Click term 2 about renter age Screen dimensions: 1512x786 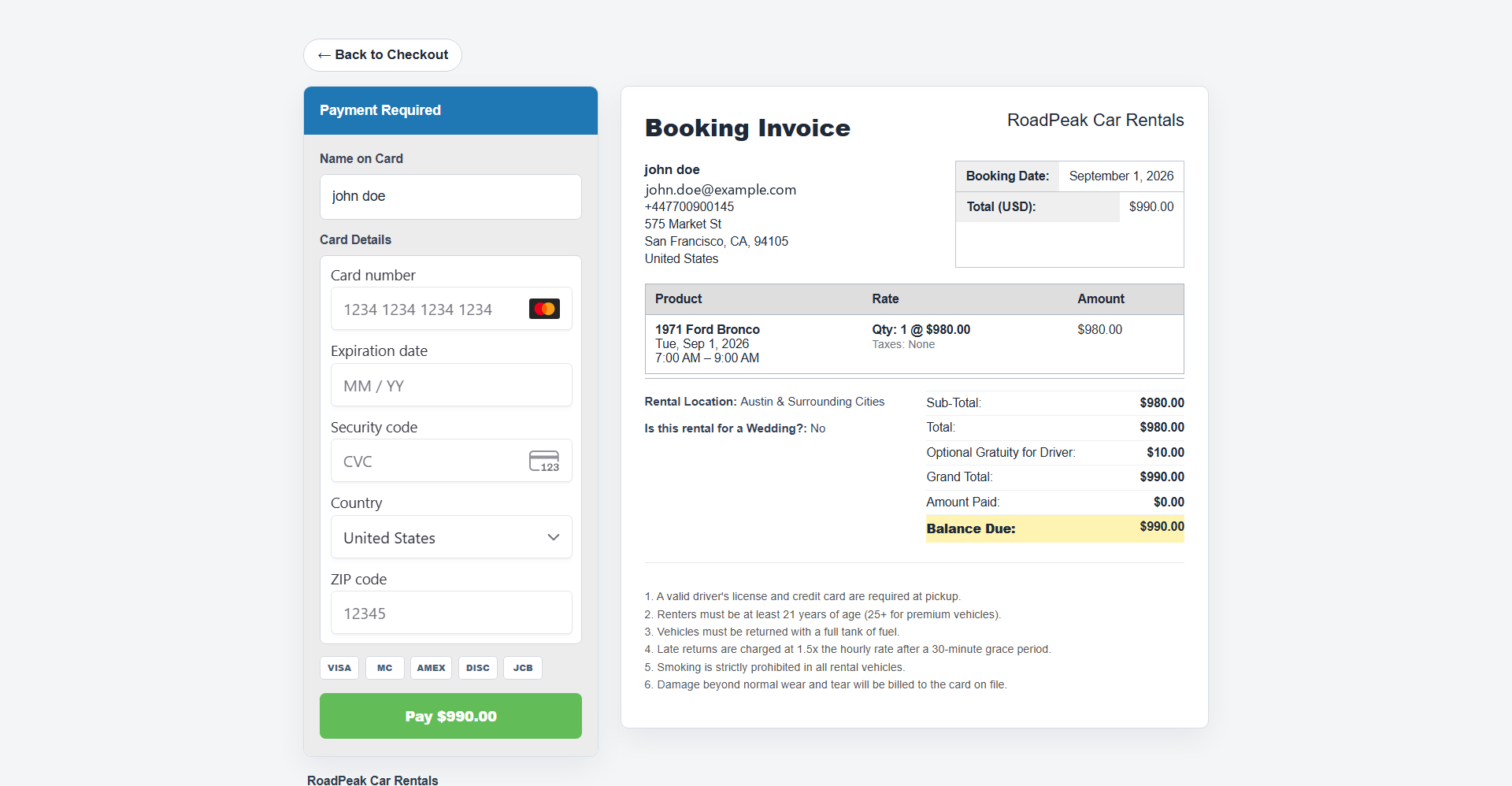pyautogui.click(x=823, y=615)
